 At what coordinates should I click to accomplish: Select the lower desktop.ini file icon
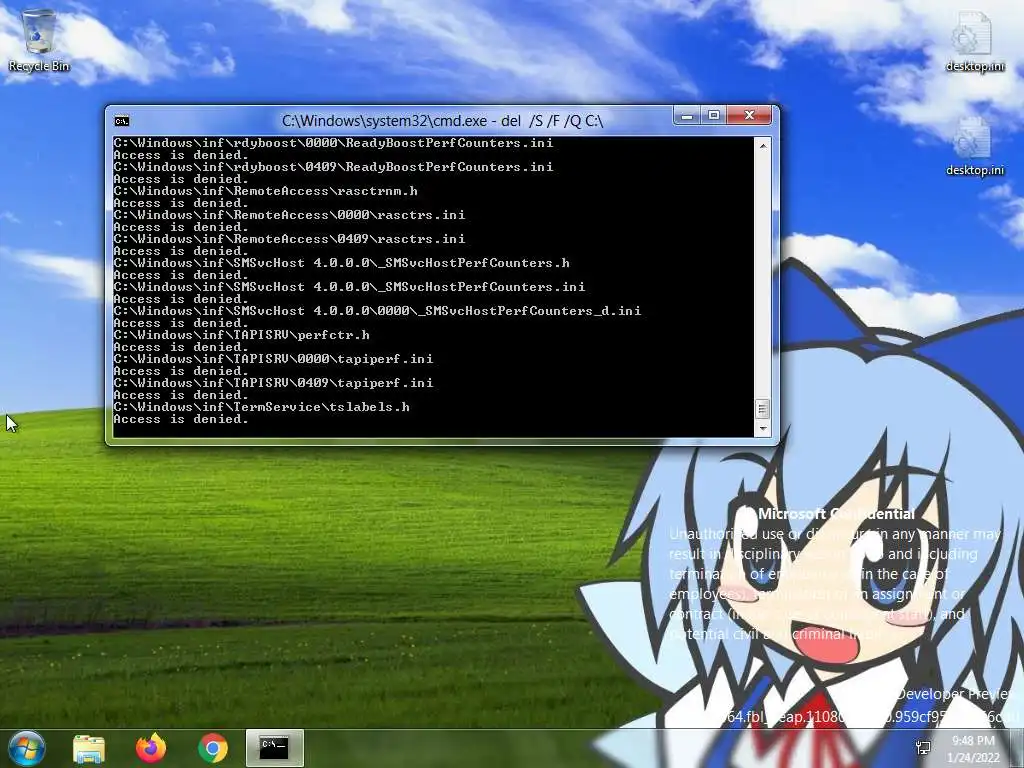[974, 146]
